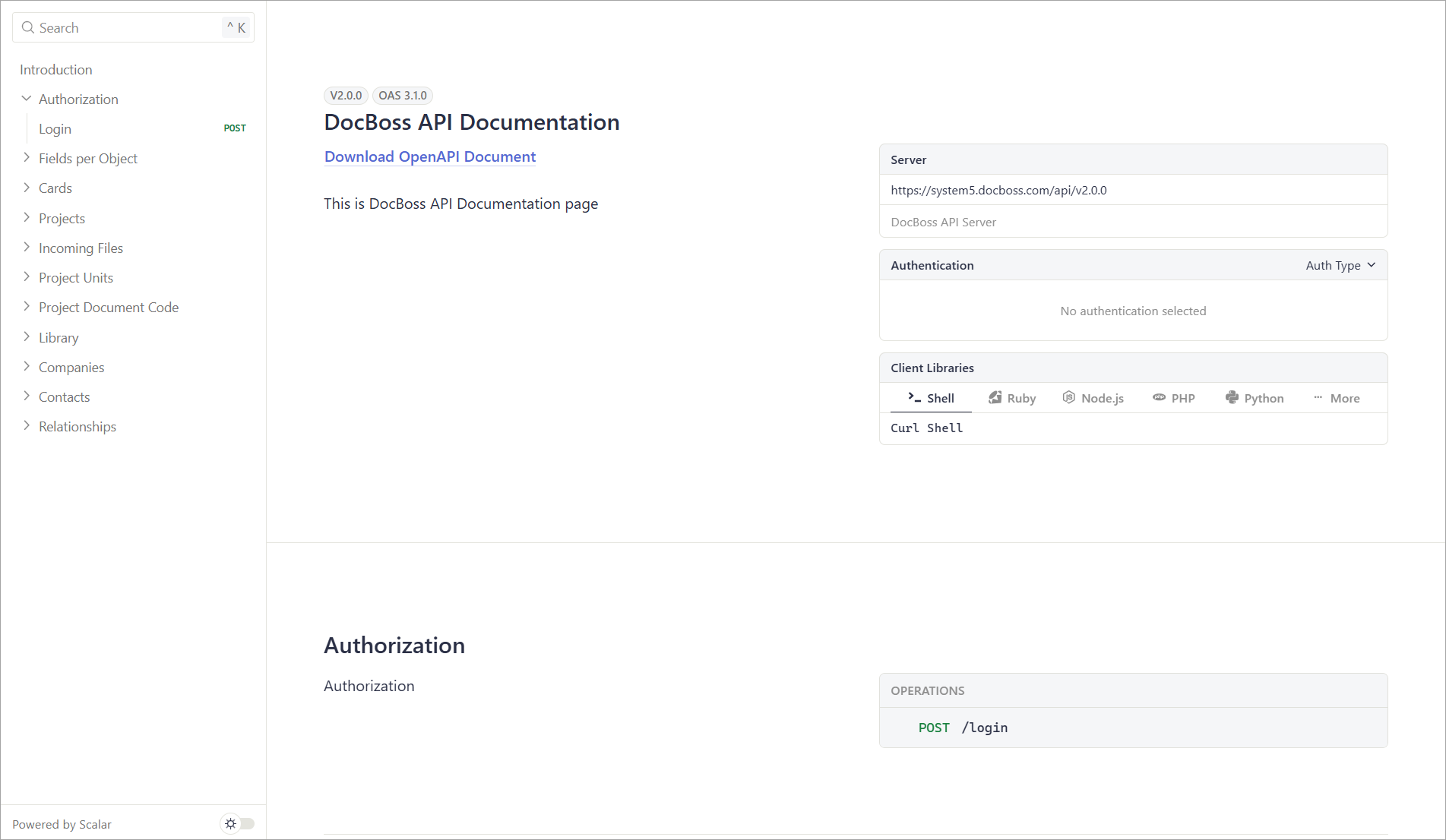Click the server URL field
The image size is (1446, 840).
click(1133, 190)
